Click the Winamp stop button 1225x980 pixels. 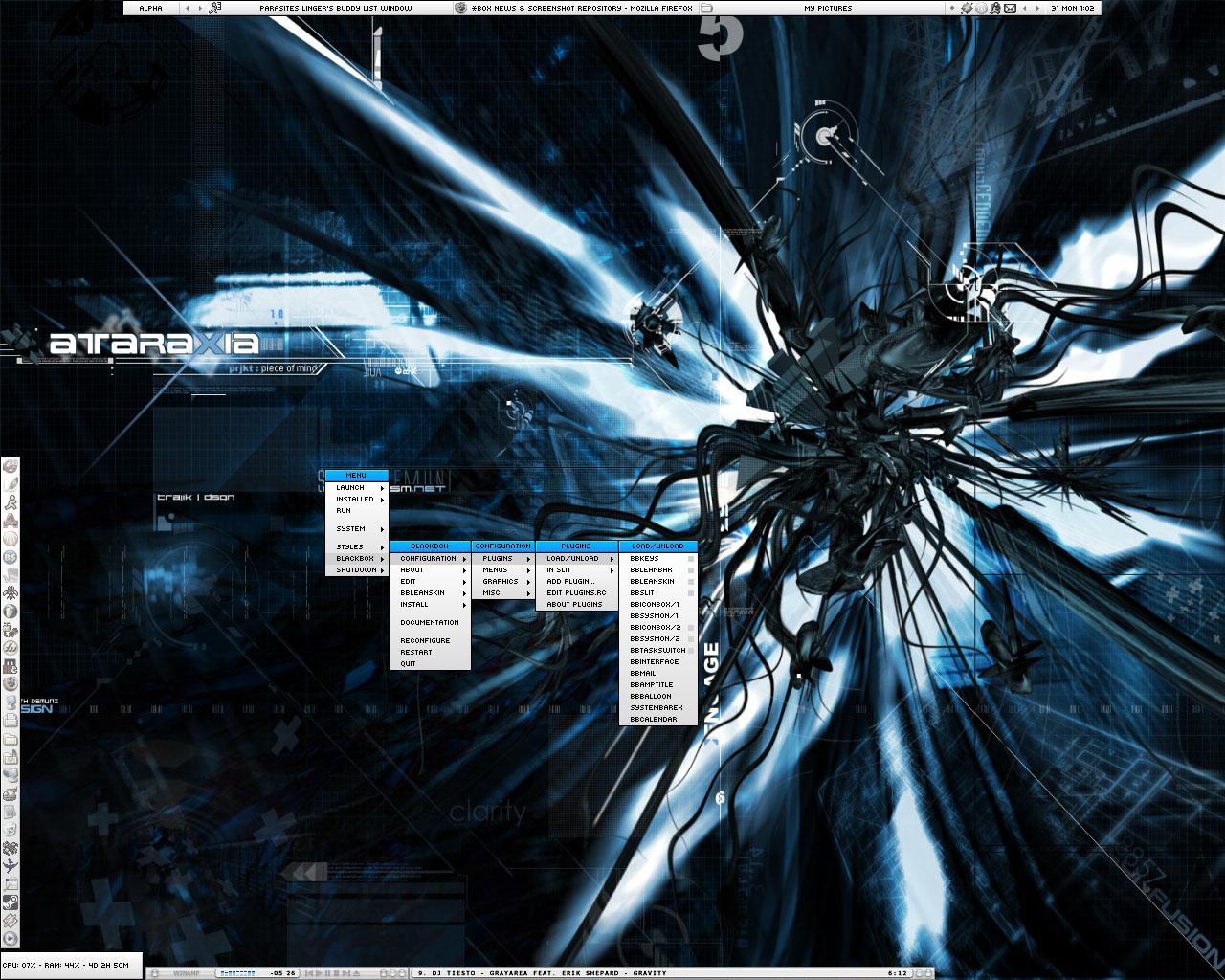pos(336,973)
